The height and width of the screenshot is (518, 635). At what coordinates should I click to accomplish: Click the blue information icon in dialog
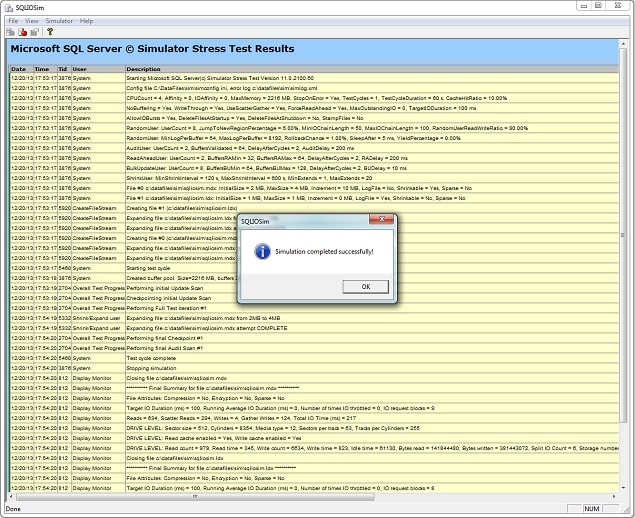[x=262, y=252]
